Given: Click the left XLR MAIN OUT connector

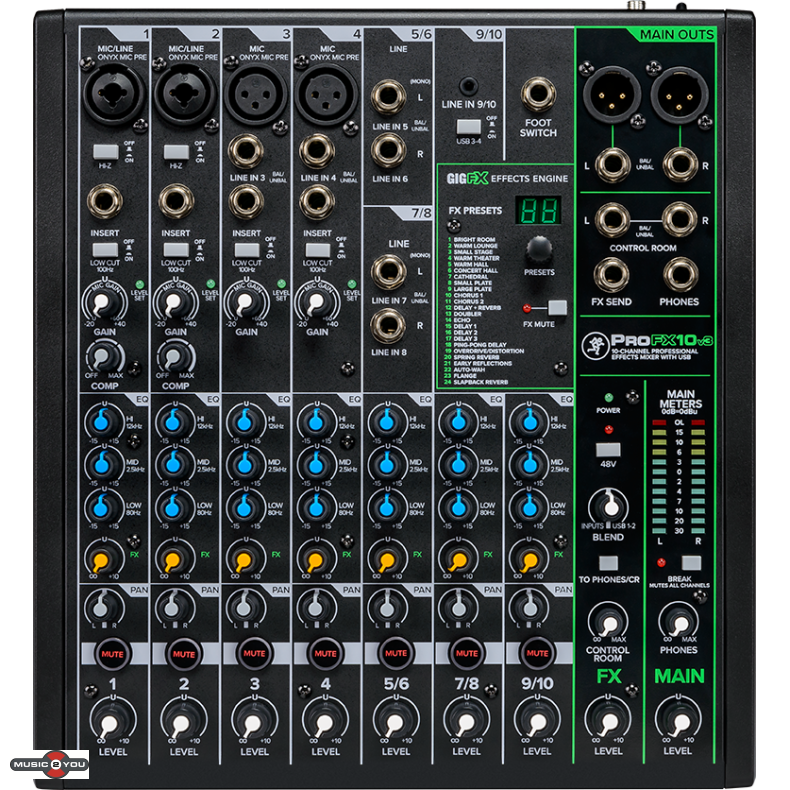Looking at the screenshot, I should pyautogui.click(x=611, y=95).
